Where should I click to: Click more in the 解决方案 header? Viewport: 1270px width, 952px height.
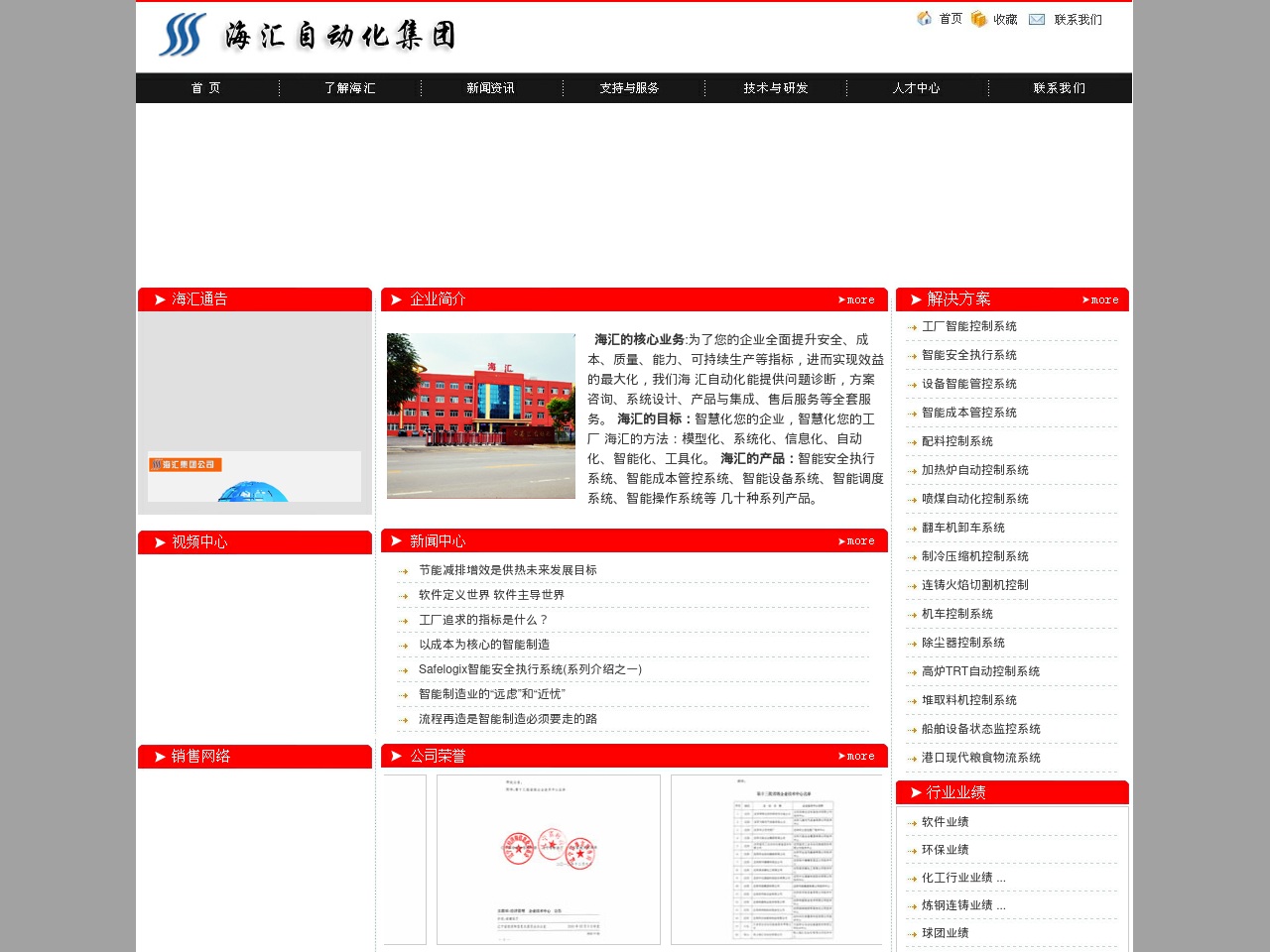[1101, 299]
